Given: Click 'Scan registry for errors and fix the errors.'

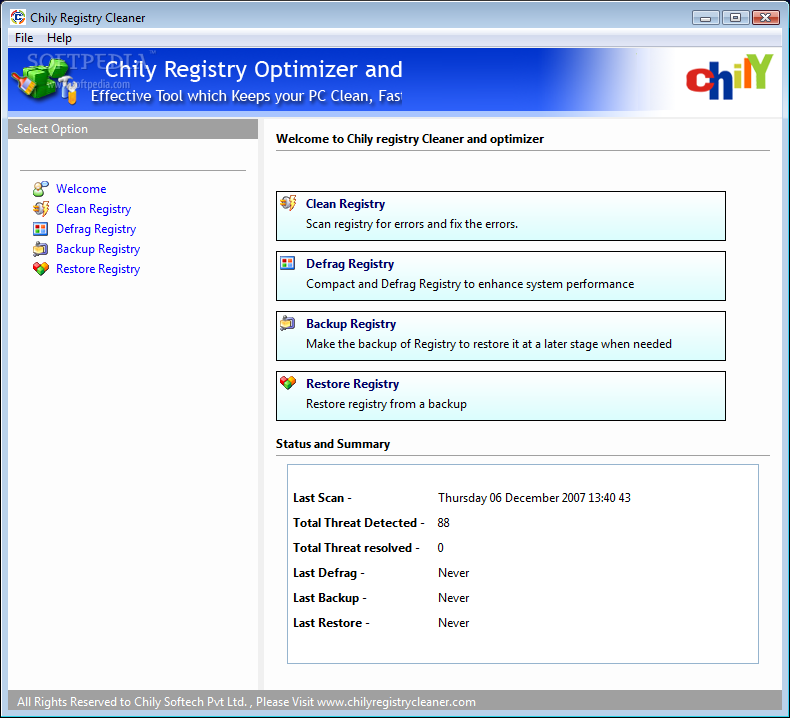Looking at the screenshot, I should pyautogui.click(x=412, y=224).
